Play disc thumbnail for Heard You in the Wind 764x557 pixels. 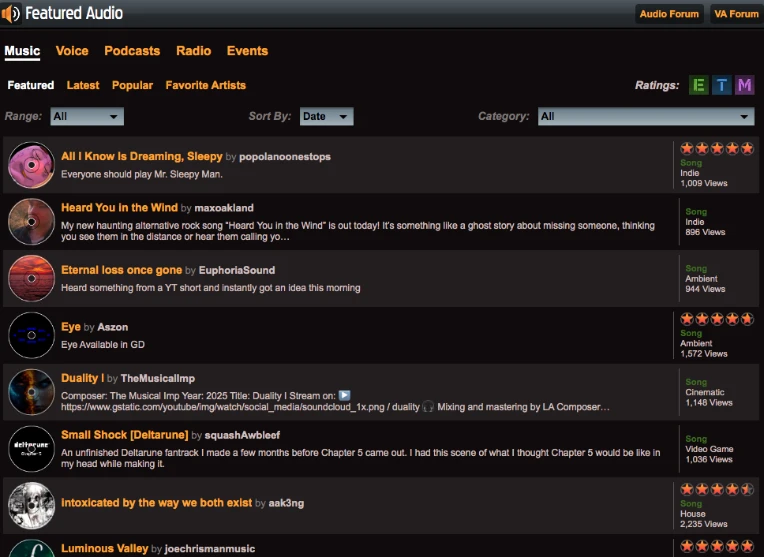click(31, 222)
